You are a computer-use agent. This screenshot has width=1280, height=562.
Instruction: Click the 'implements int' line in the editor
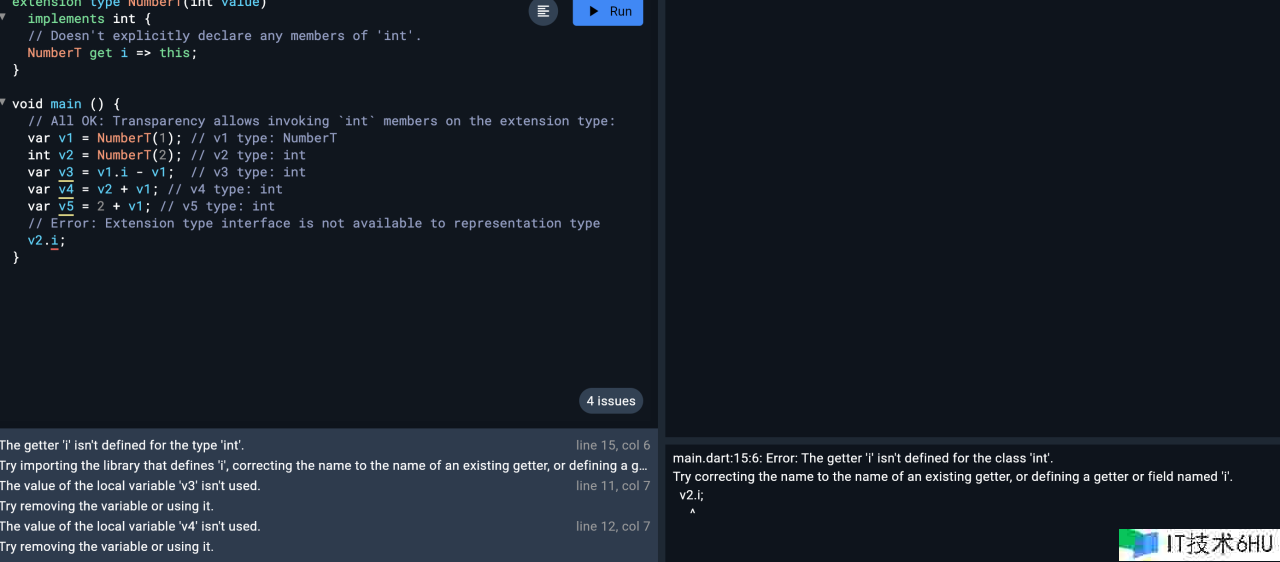[81, 19]
